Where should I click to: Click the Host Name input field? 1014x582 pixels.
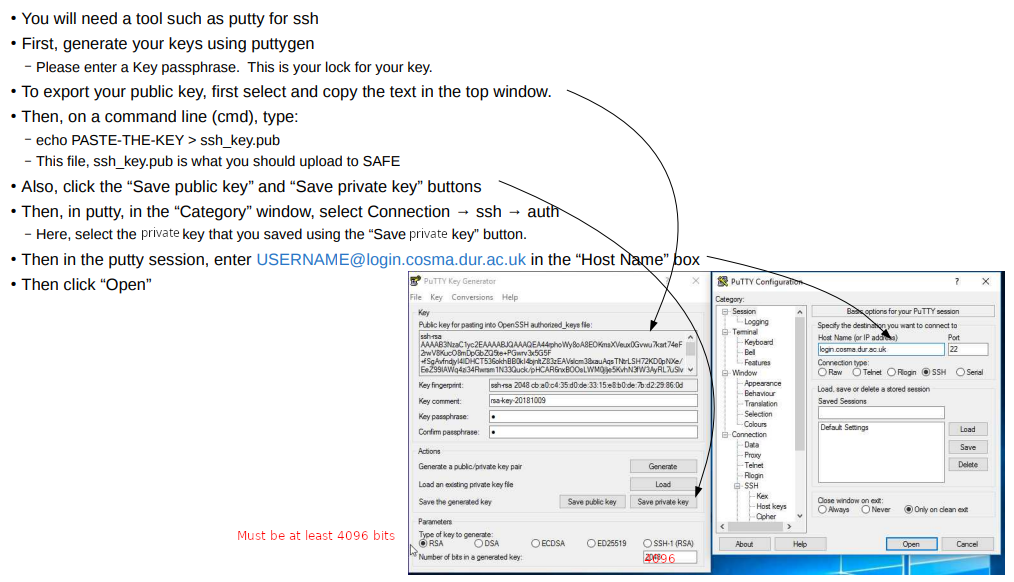pos(881,349)
